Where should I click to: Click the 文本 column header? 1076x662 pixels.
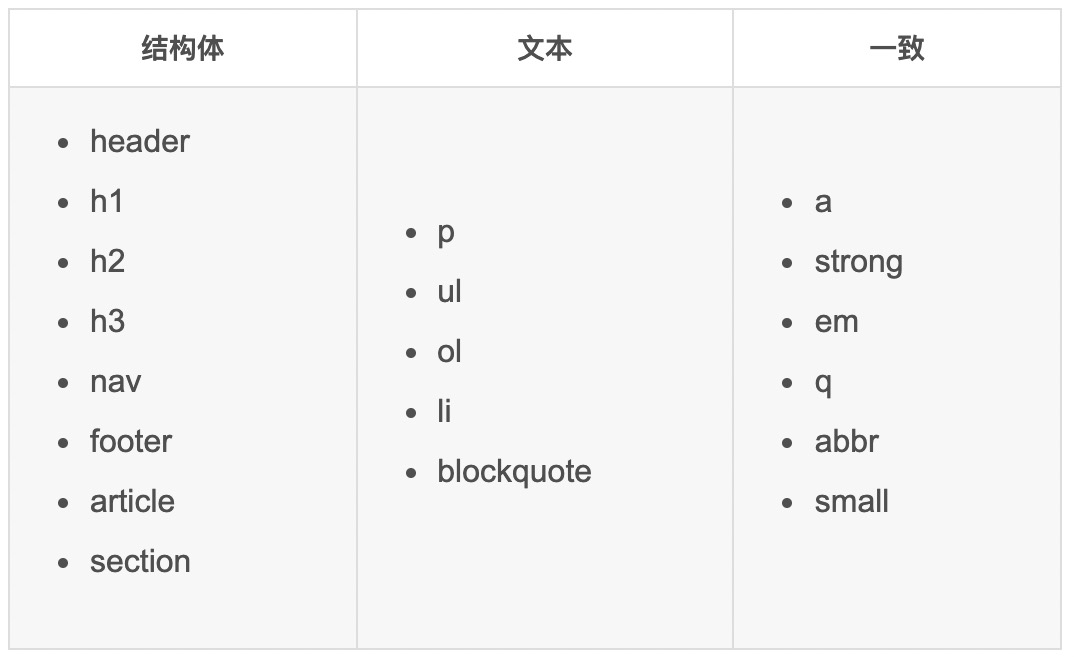click(545, 49)
